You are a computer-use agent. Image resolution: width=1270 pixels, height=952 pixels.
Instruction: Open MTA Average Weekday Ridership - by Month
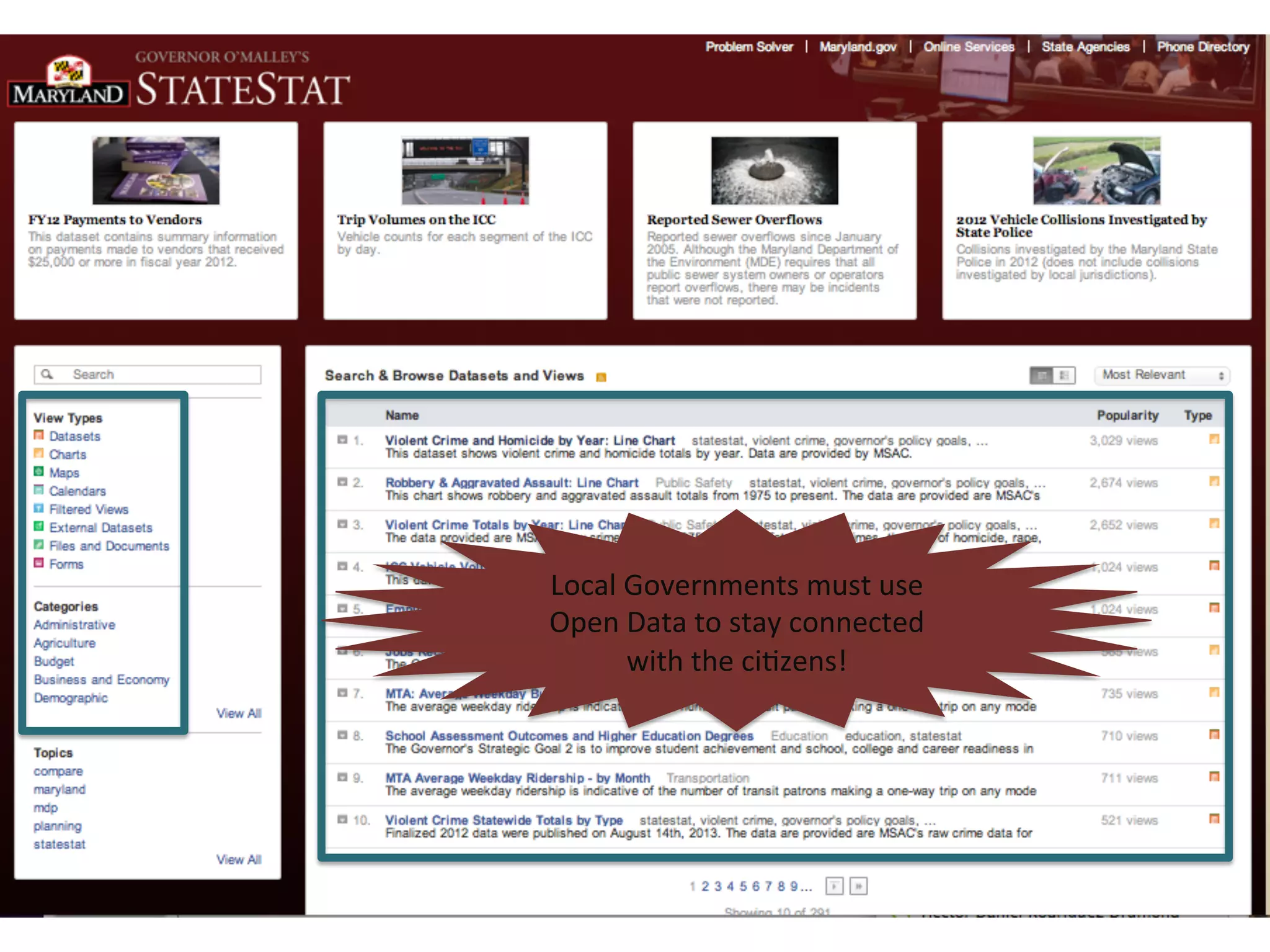click(517, 777)
